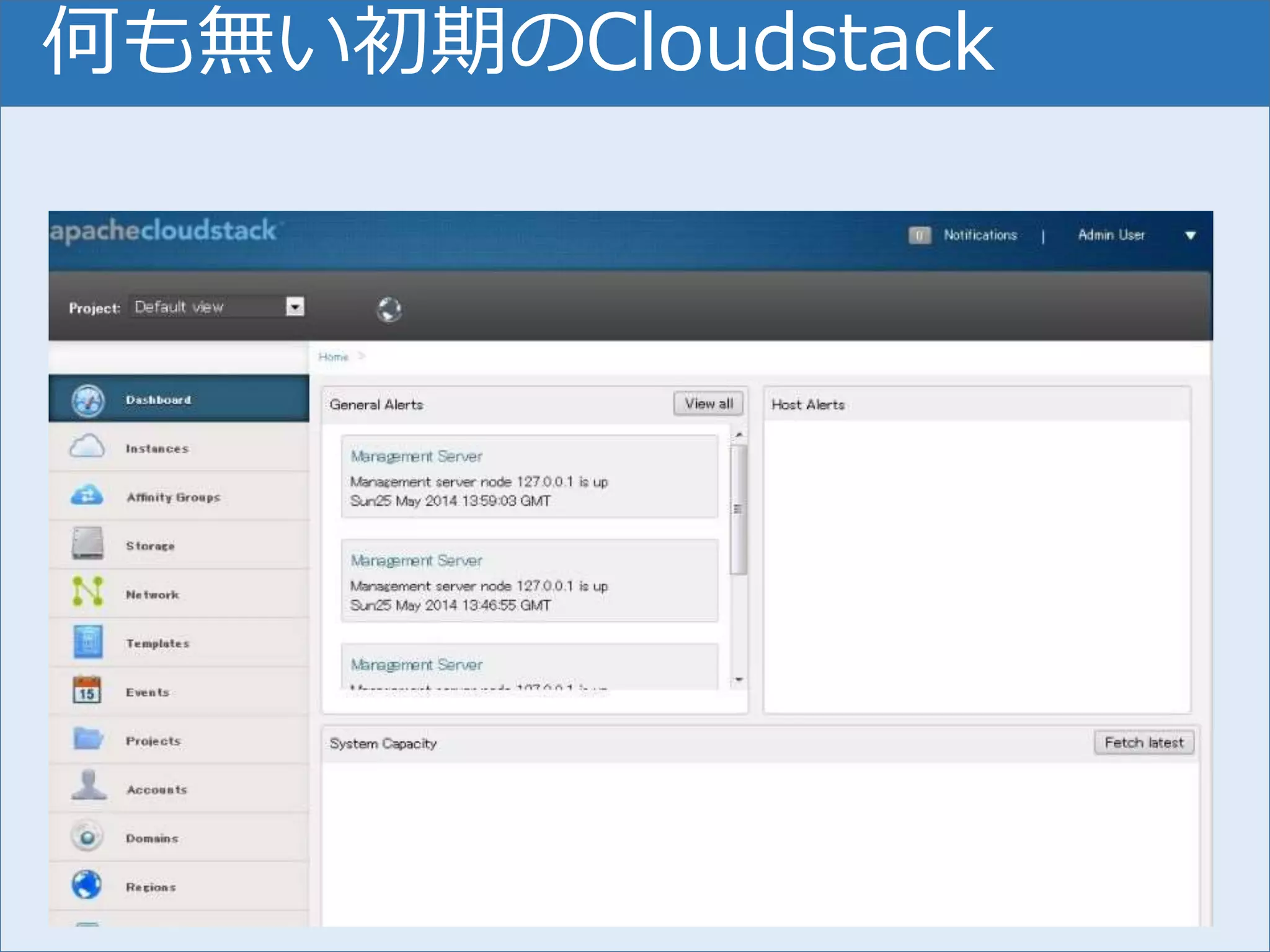The height and width of the screenshot is (952, 1270).
Task: Select Events in the sidebar
Action: coord(179,691)
